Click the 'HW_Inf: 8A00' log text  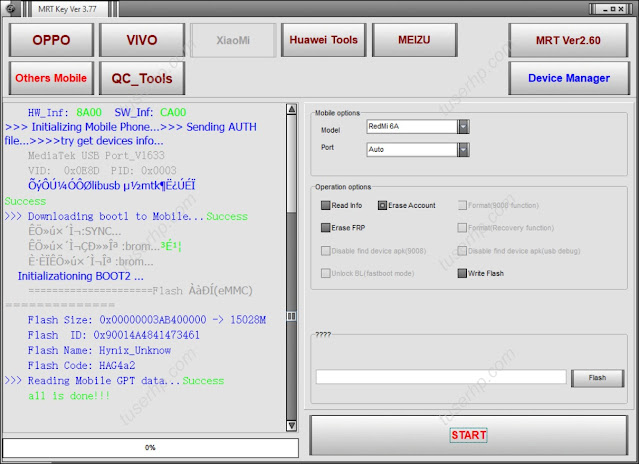[65, 112]
